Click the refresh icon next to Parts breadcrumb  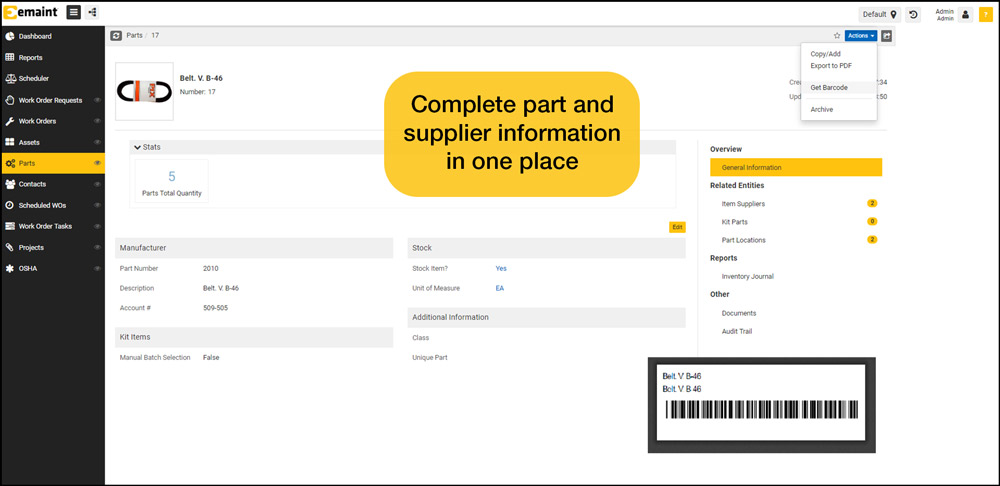coord(116,35)
